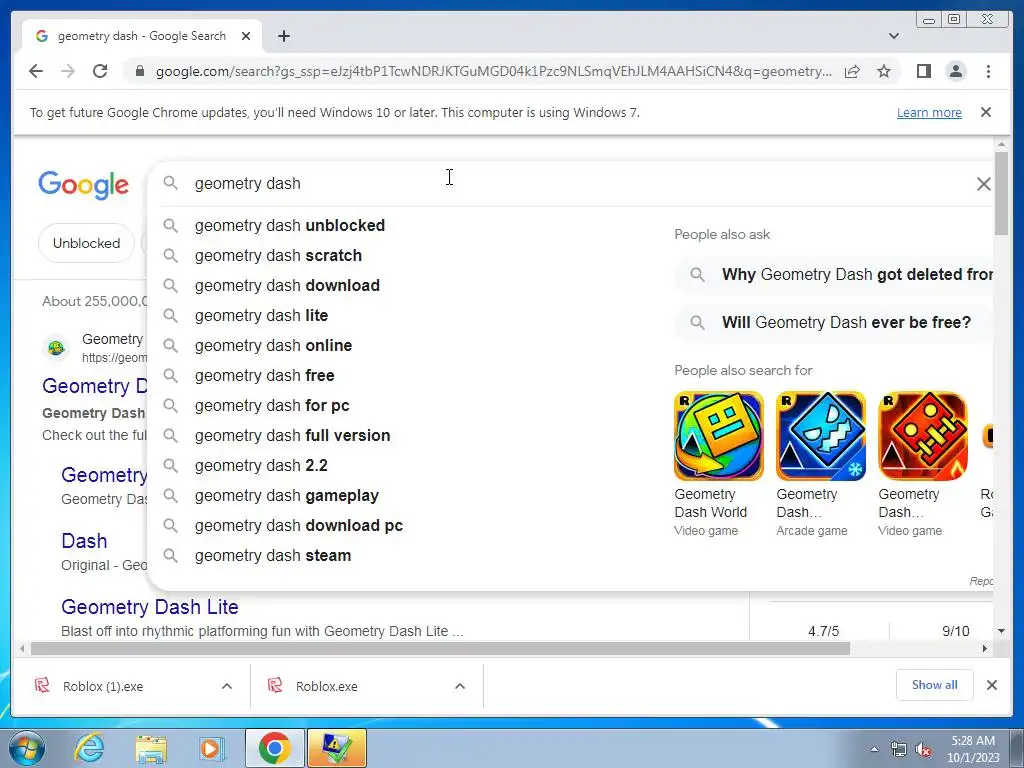Click the Geometry Dash site favicon result
This screenshot has width=1024, height=768.
point(56,347)
